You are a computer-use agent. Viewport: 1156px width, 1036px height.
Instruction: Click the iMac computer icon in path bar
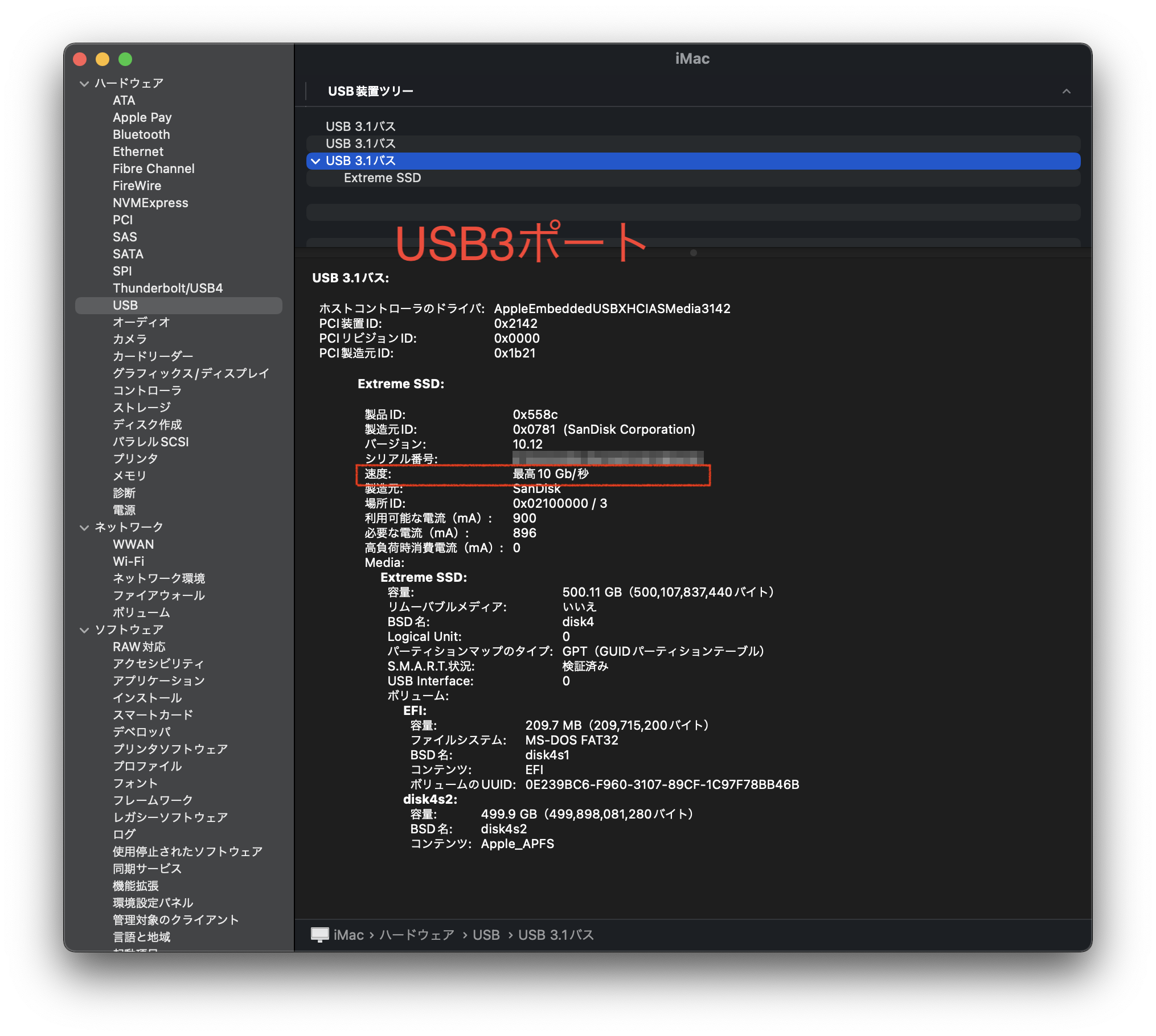[x=319, y=934]
